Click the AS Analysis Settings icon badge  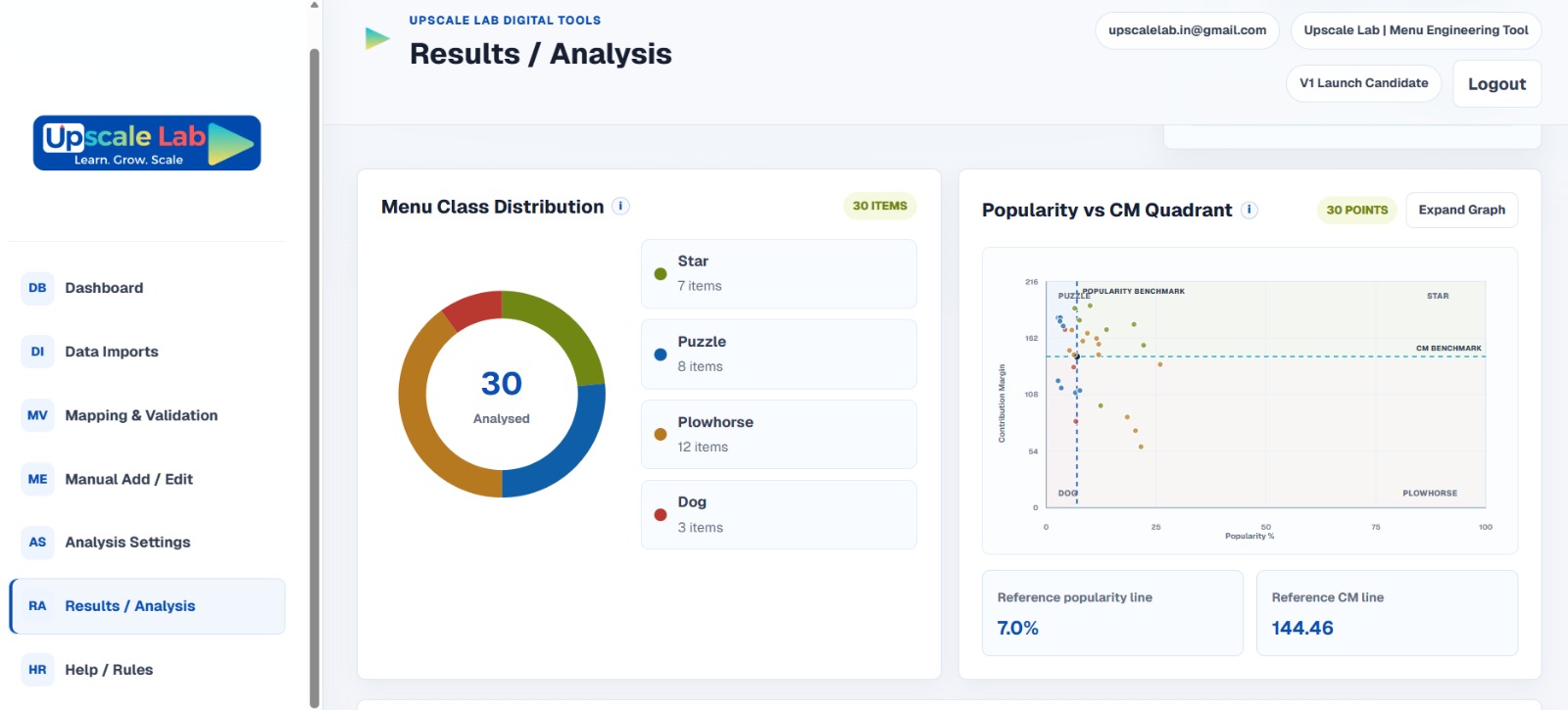point(37,542)
